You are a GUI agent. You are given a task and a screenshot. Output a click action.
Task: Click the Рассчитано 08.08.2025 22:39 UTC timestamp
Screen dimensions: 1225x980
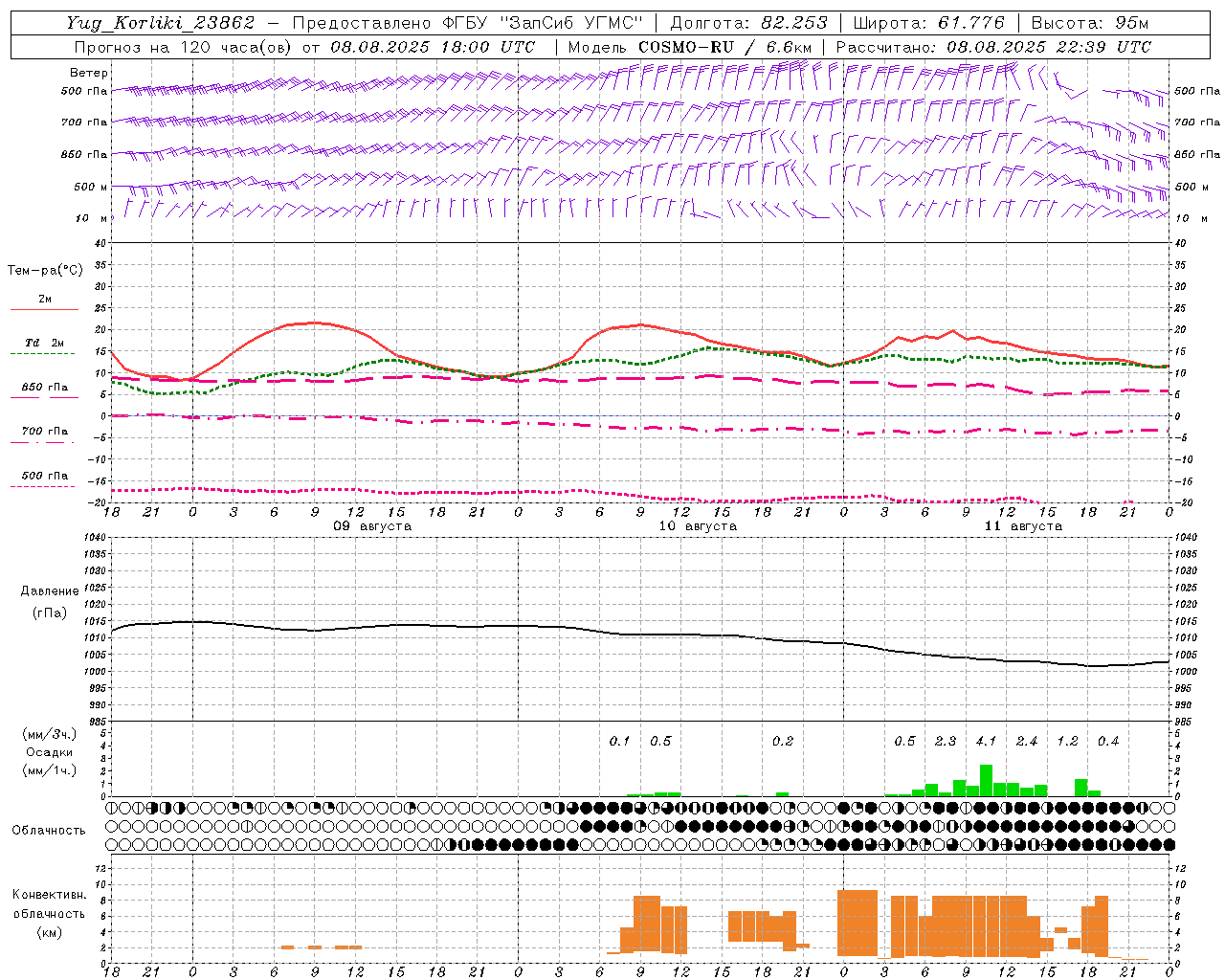(993, 47)
